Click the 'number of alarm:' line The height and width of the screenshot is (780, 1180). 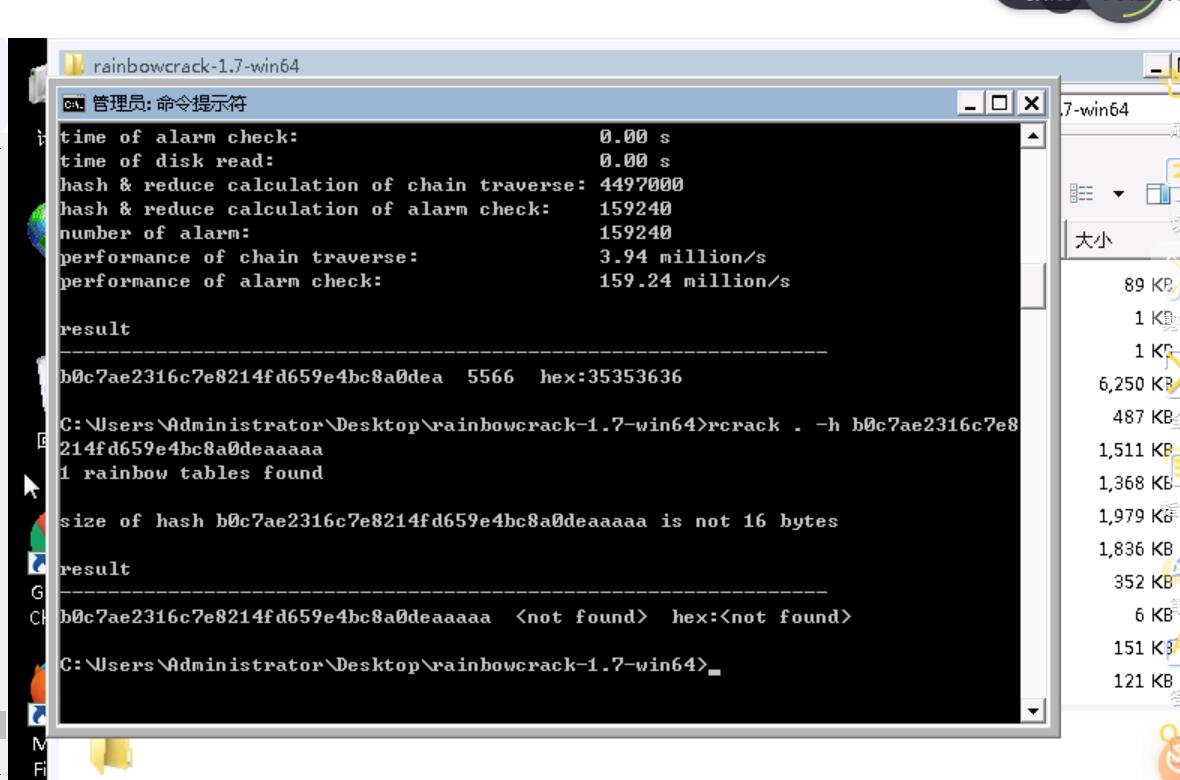[x=366, y=233]
